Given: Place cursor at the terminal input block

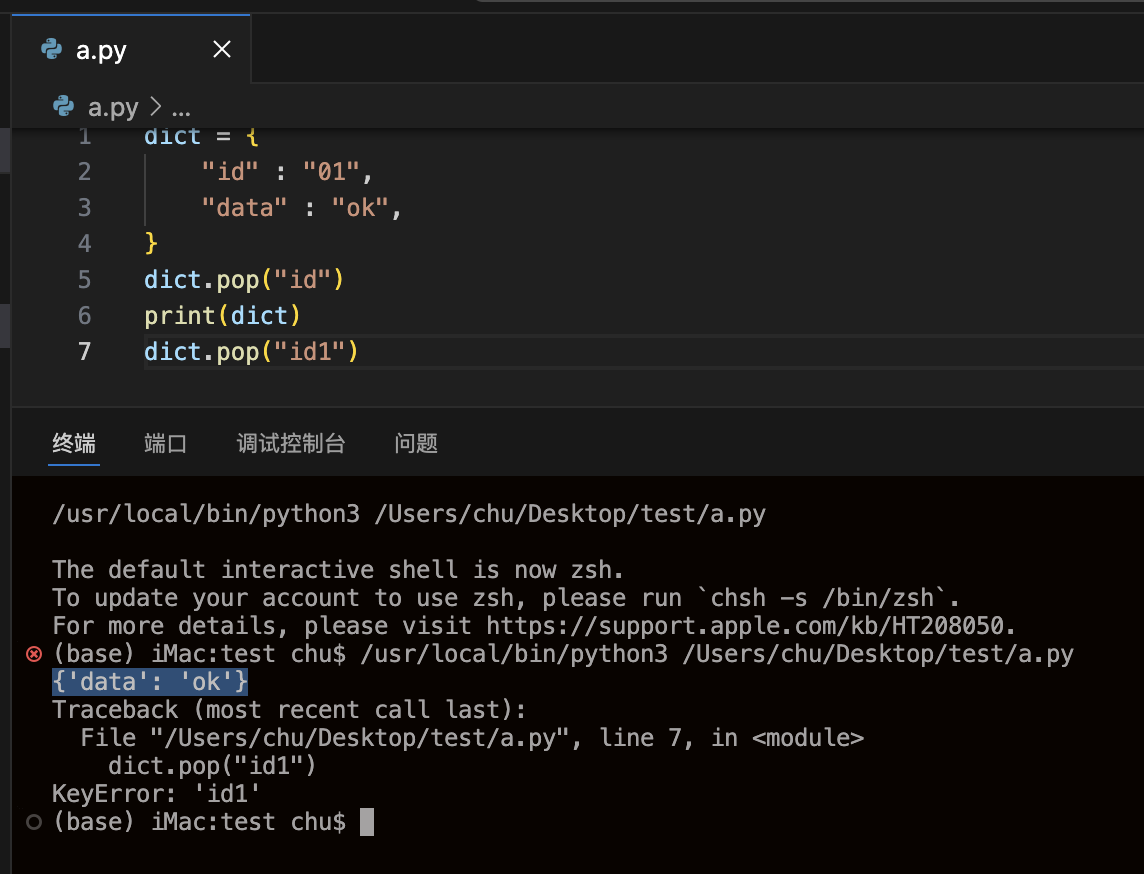Looking at the screenshot, I should coord(365,821).
